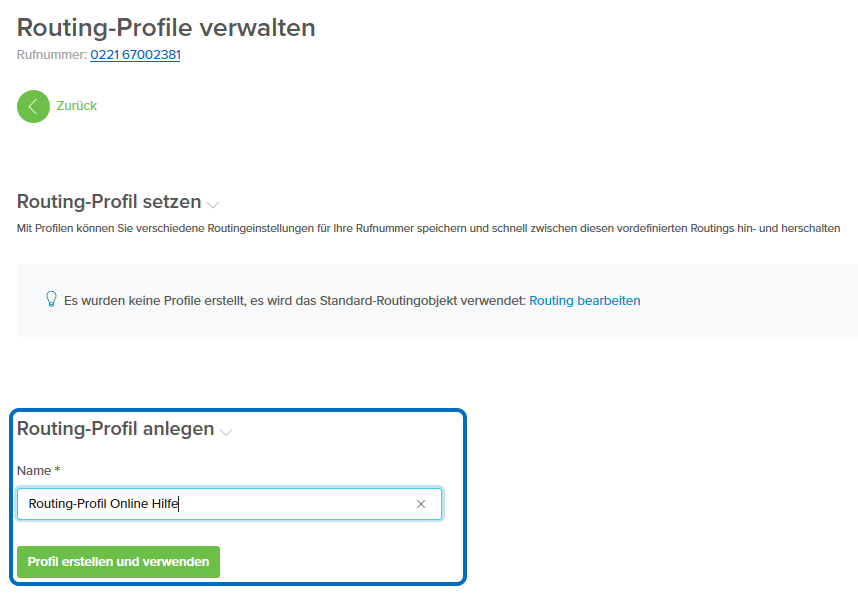Click the lightbulb hint icon
The height and width of the screenshot is (594, 858).
(x=51, y=300)
